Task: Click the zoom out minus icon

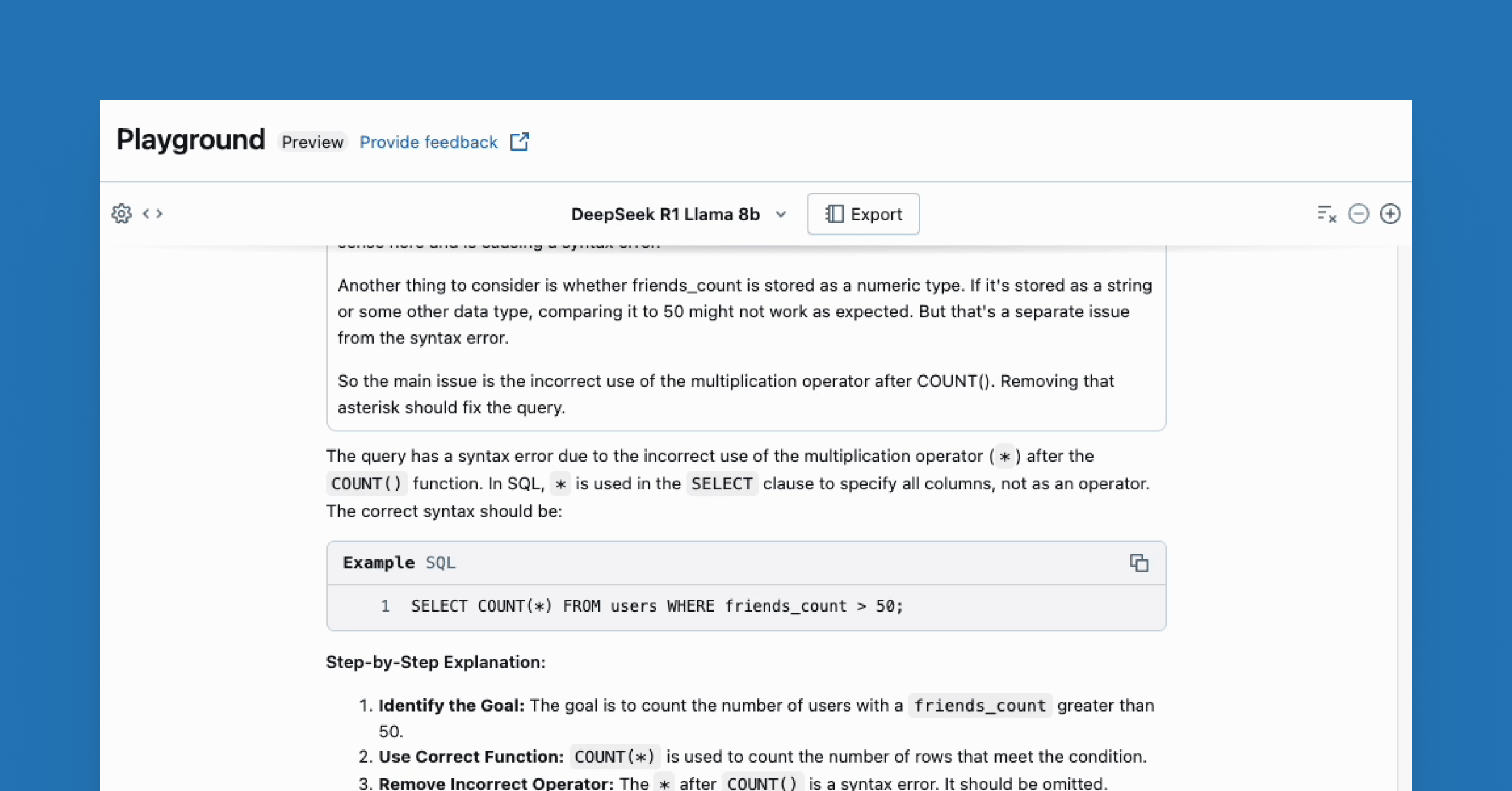Action: (1358, 213)
